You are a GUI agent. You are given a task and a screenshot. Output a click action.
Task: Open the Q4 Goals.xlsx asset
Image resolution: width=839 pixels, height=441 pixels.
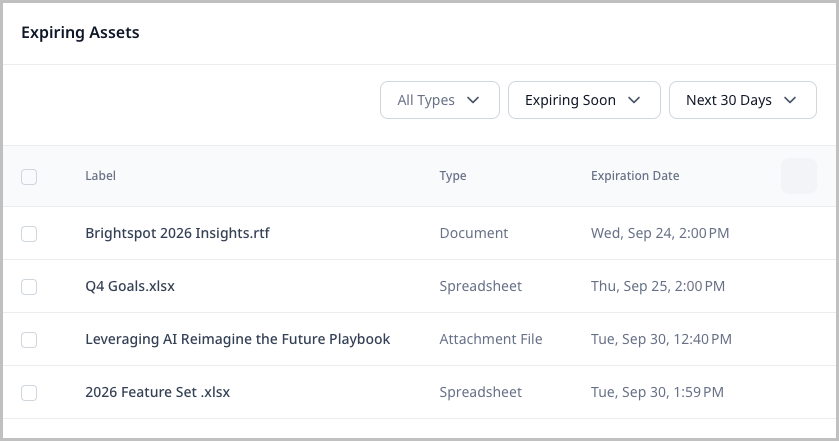coord(130,286)
